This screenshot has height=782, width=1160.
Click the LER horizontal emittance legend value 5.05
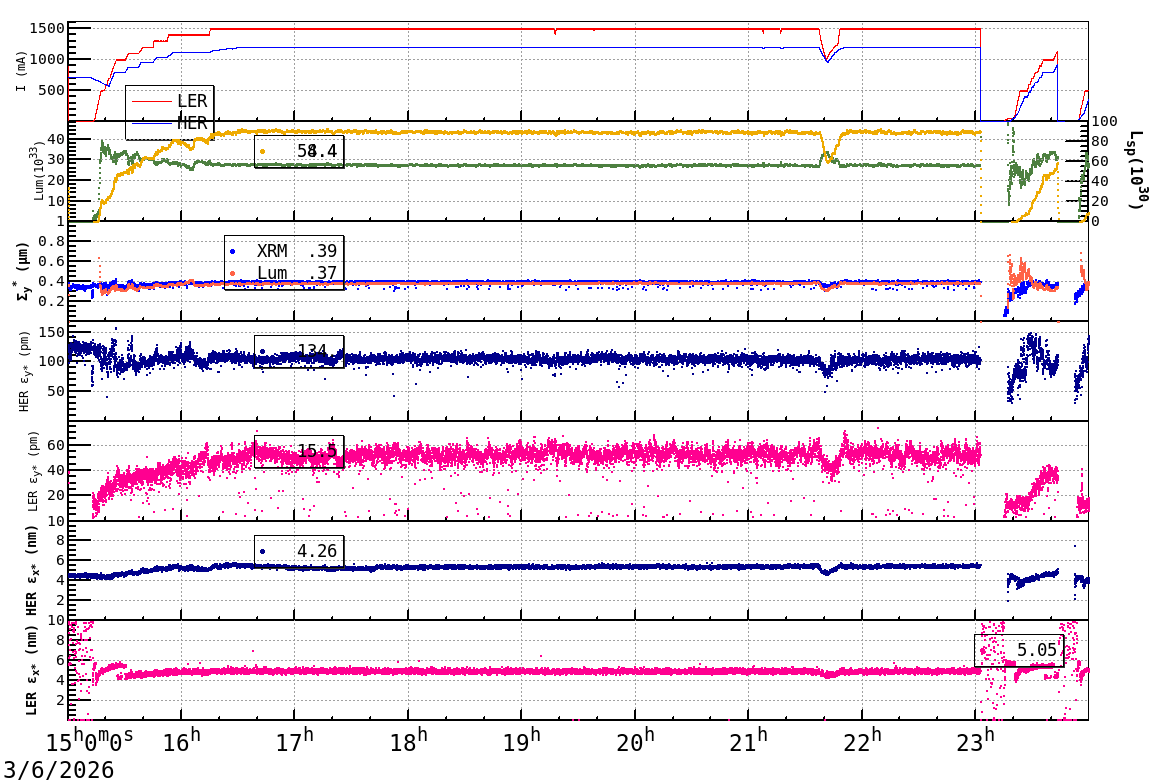1036,651
